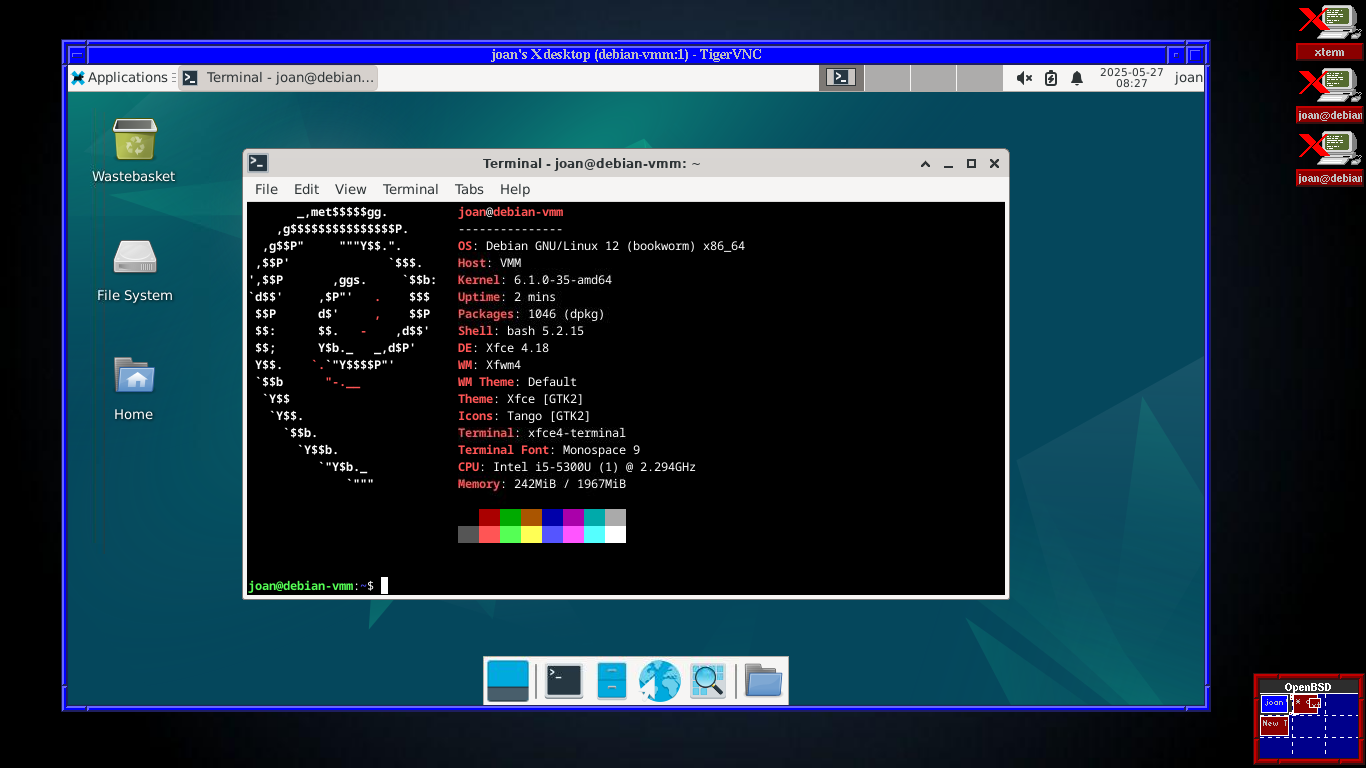Click the dark gray color block in neofetch palette
This screenshot has width=1366, height=768.
pyautogui.click(x=468, y=535)
